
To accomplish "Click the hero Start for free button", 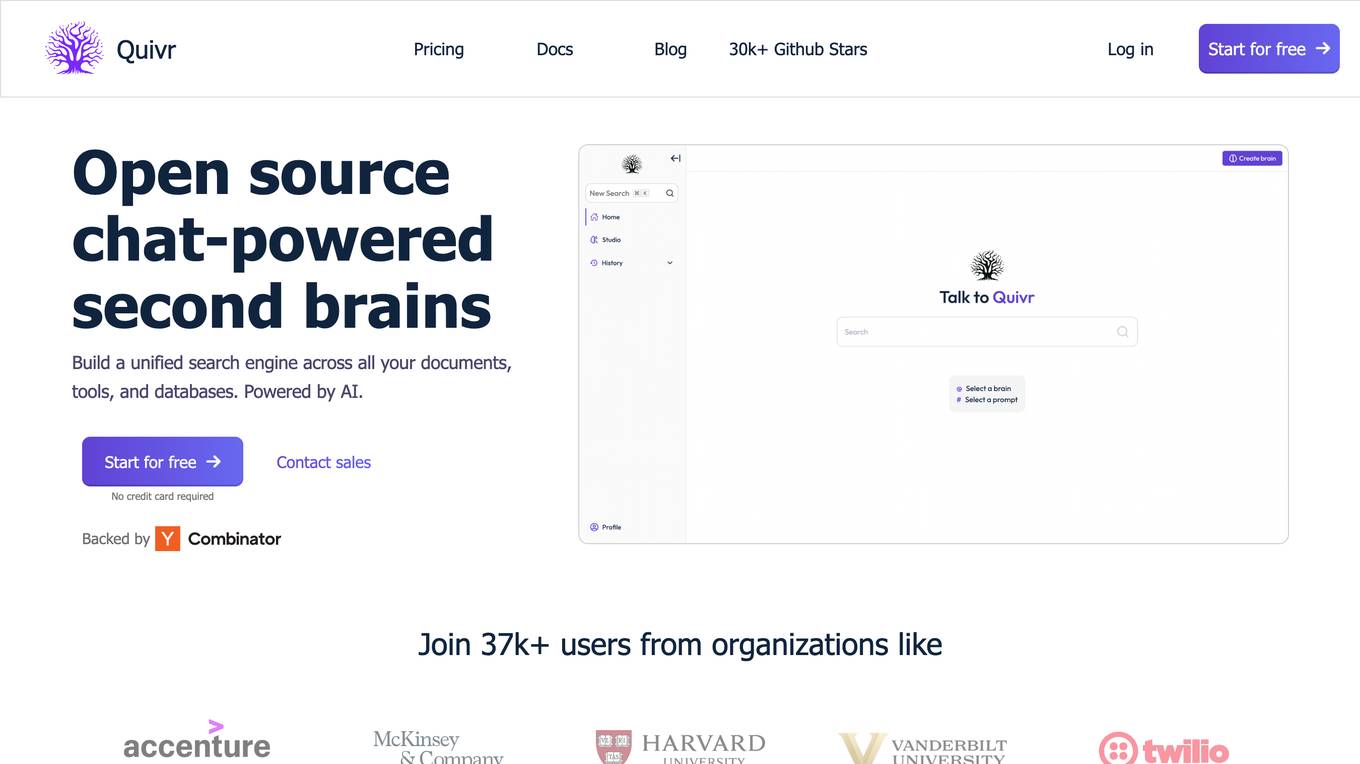I will coord(162,462).
